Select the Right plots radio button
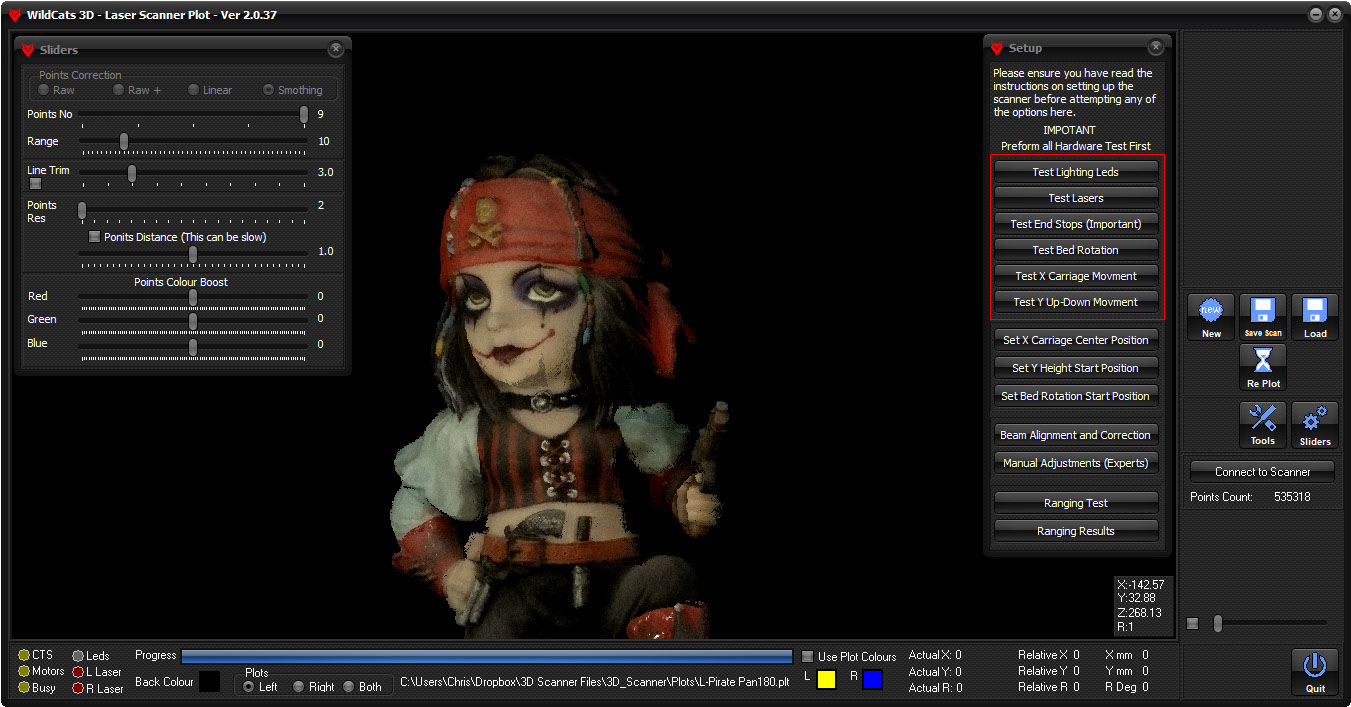The image size is (1351, 707). click(298, 687)
